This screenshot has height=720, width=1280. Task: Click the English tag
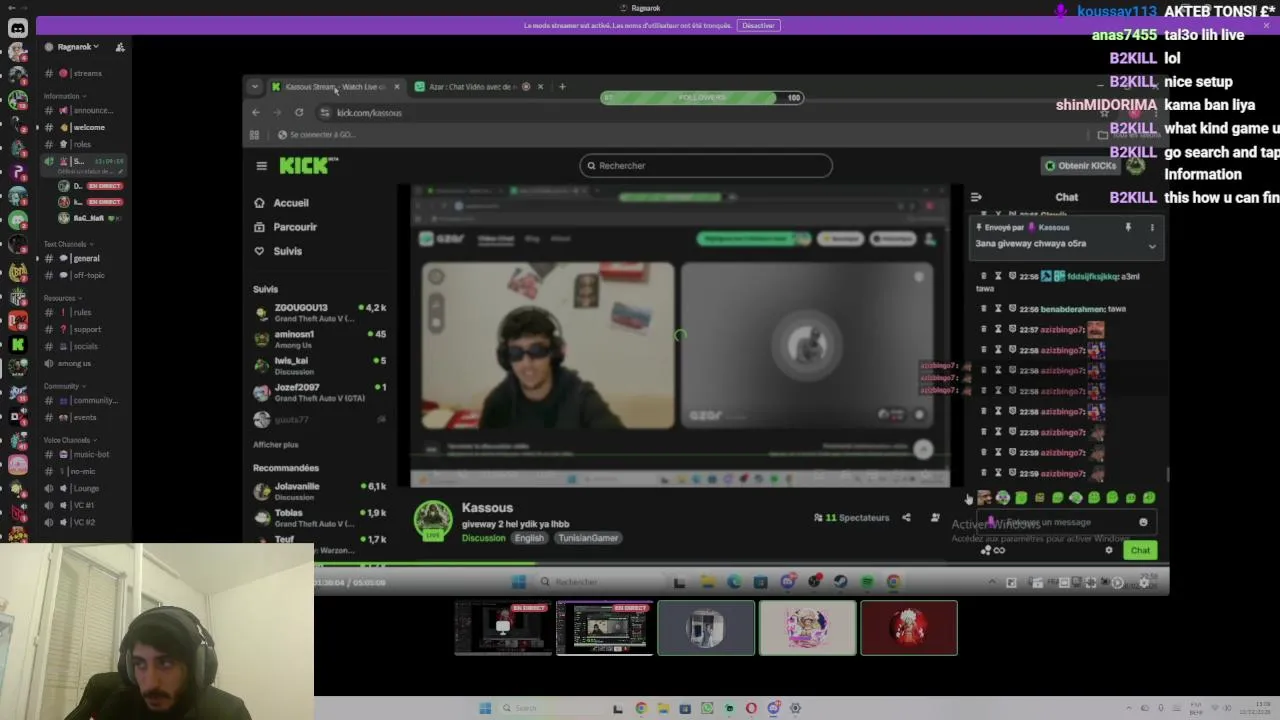(529, 538)
